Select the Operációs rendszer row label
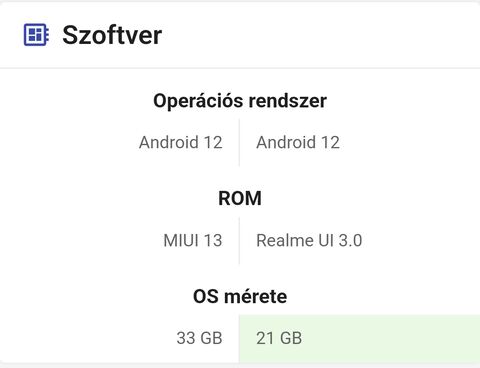Viewport: 480px width, 368px height. 240,101
